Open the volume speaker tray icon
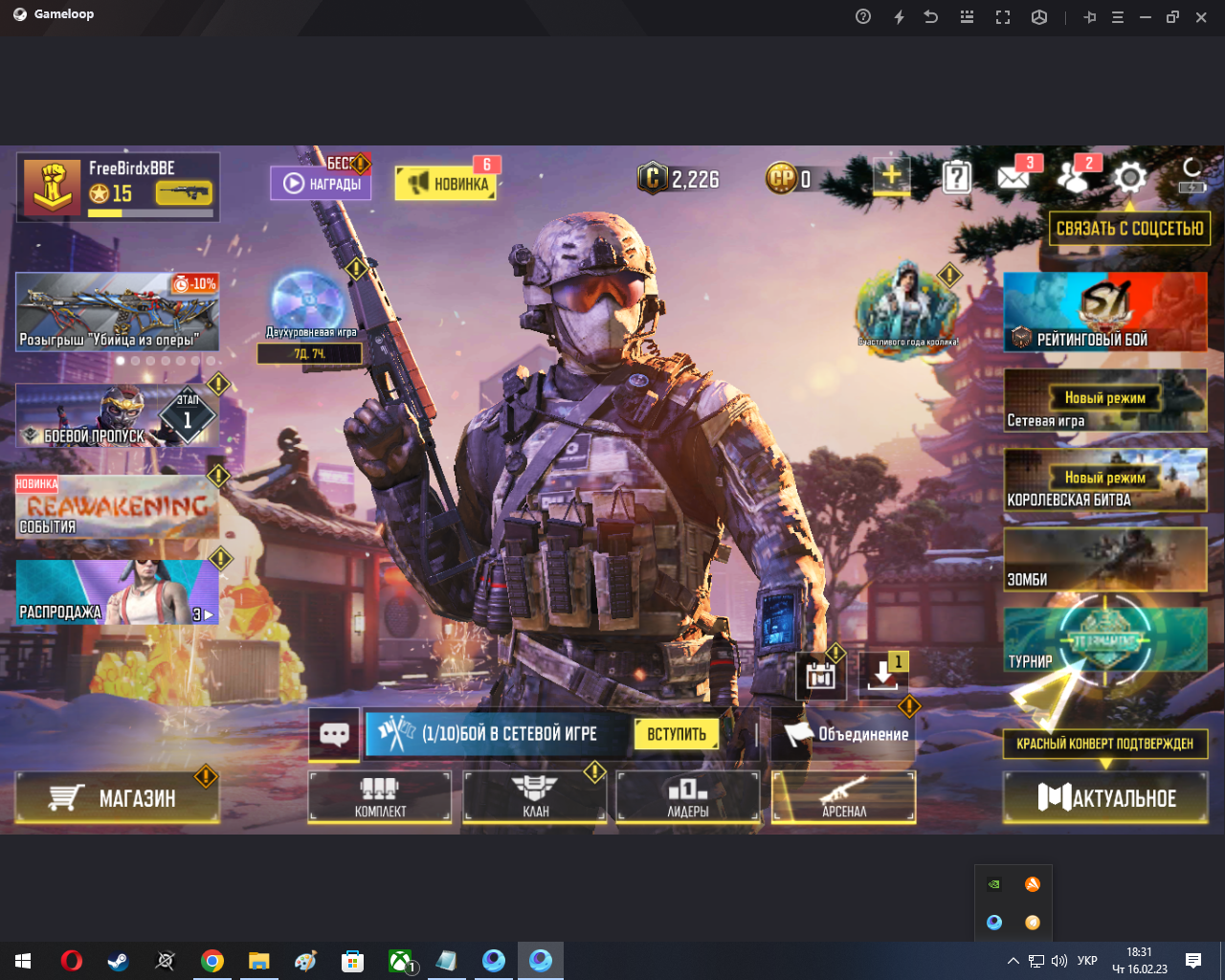 (x=1059, y=961)
